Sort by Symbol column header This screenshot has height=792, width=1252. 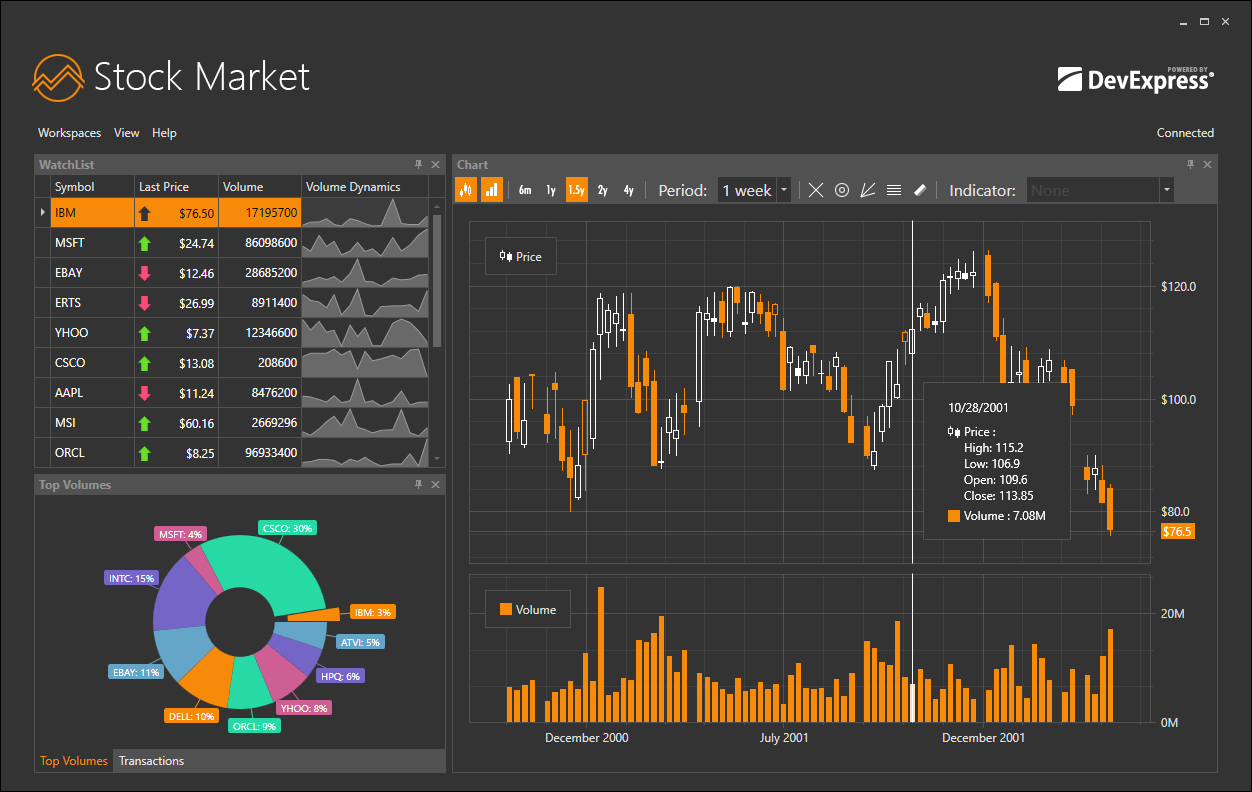click(92, 187)
